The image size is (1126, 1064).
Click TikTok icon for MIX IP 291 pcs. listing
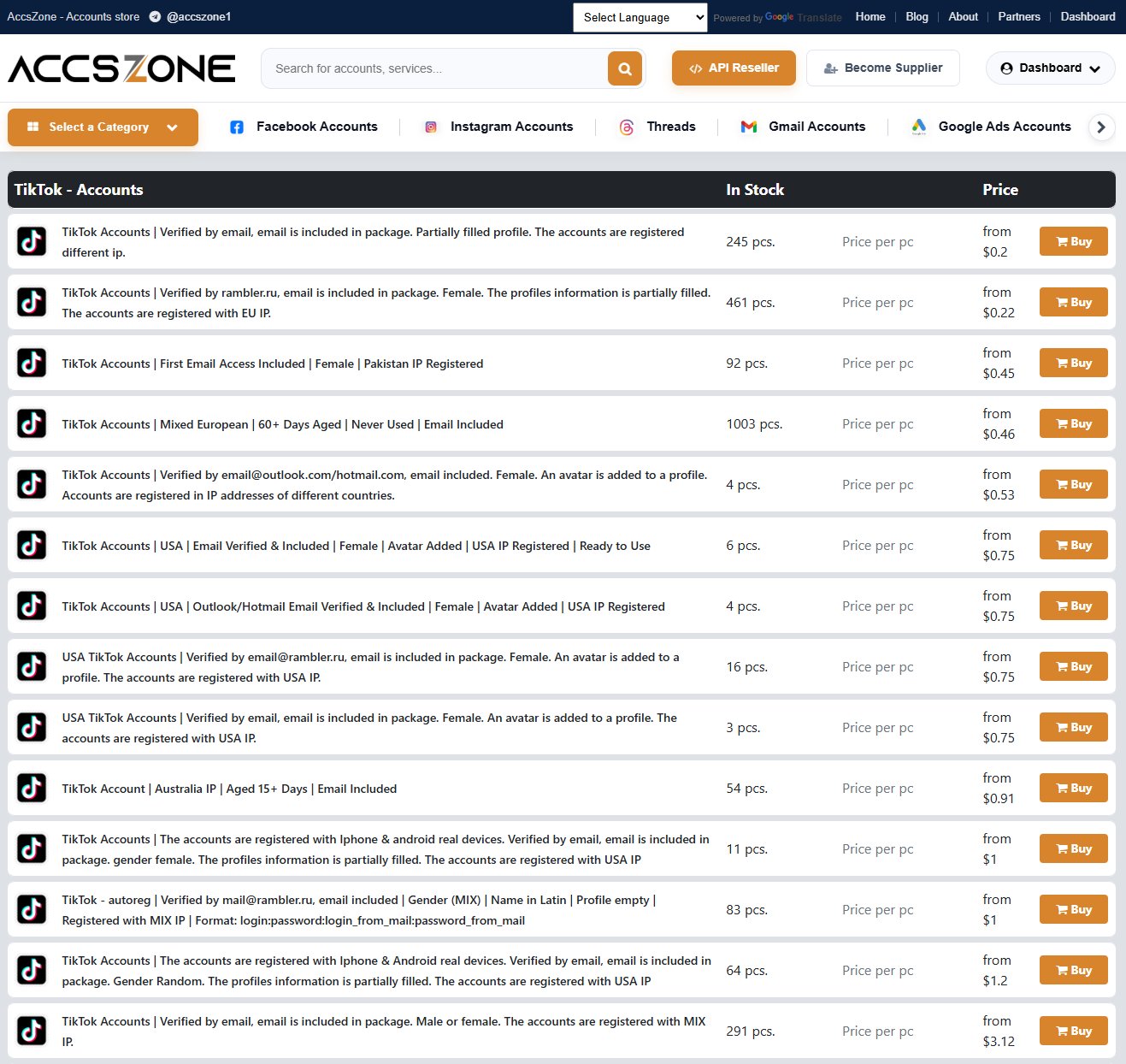[32, 1031]
